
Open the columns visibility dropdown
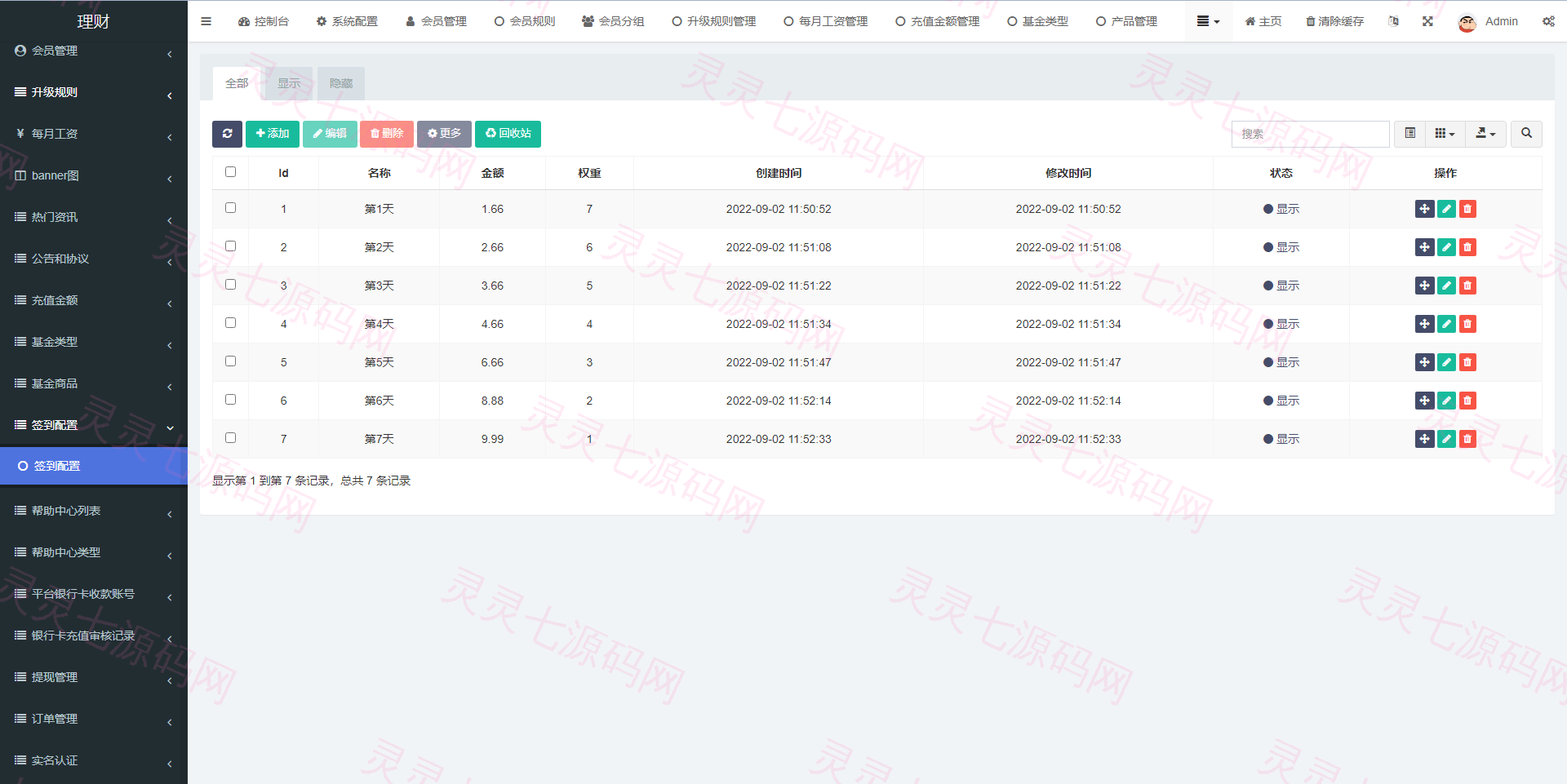1445,134
